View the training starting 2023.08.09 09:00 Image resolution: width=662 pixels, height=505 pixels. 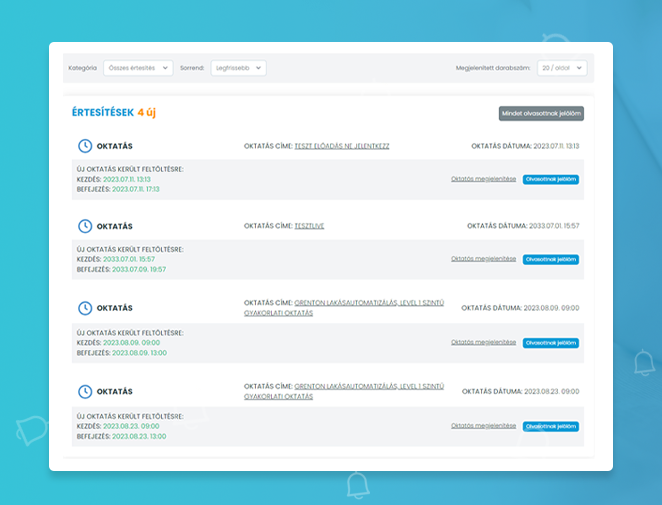[x=483, y=342]
